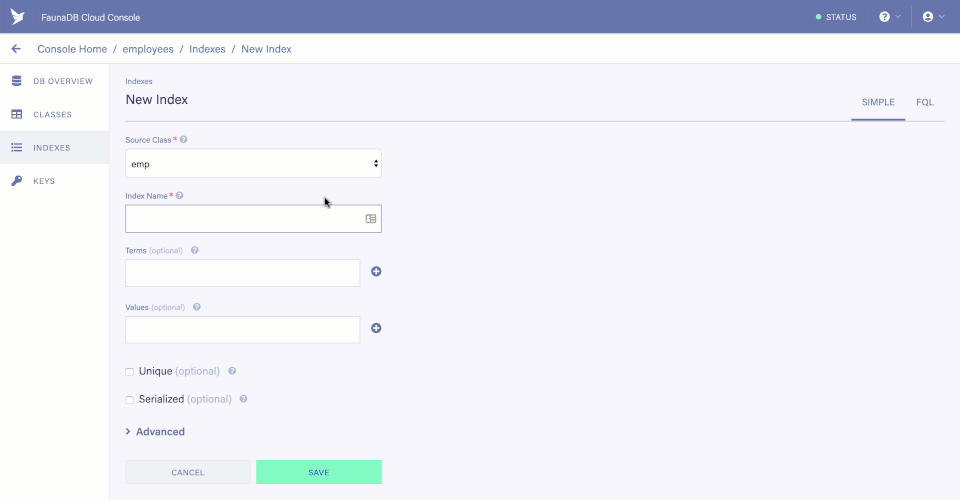This screenshot has height=500, width=960.
Task: Switch to the FQL tab
Action: click(924, 102)
